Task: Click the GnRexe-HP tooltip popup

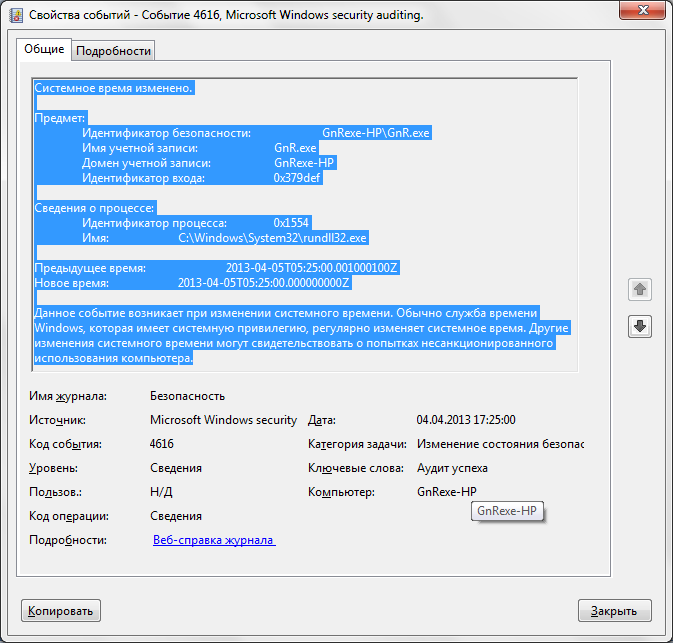Action: point(507,511)
